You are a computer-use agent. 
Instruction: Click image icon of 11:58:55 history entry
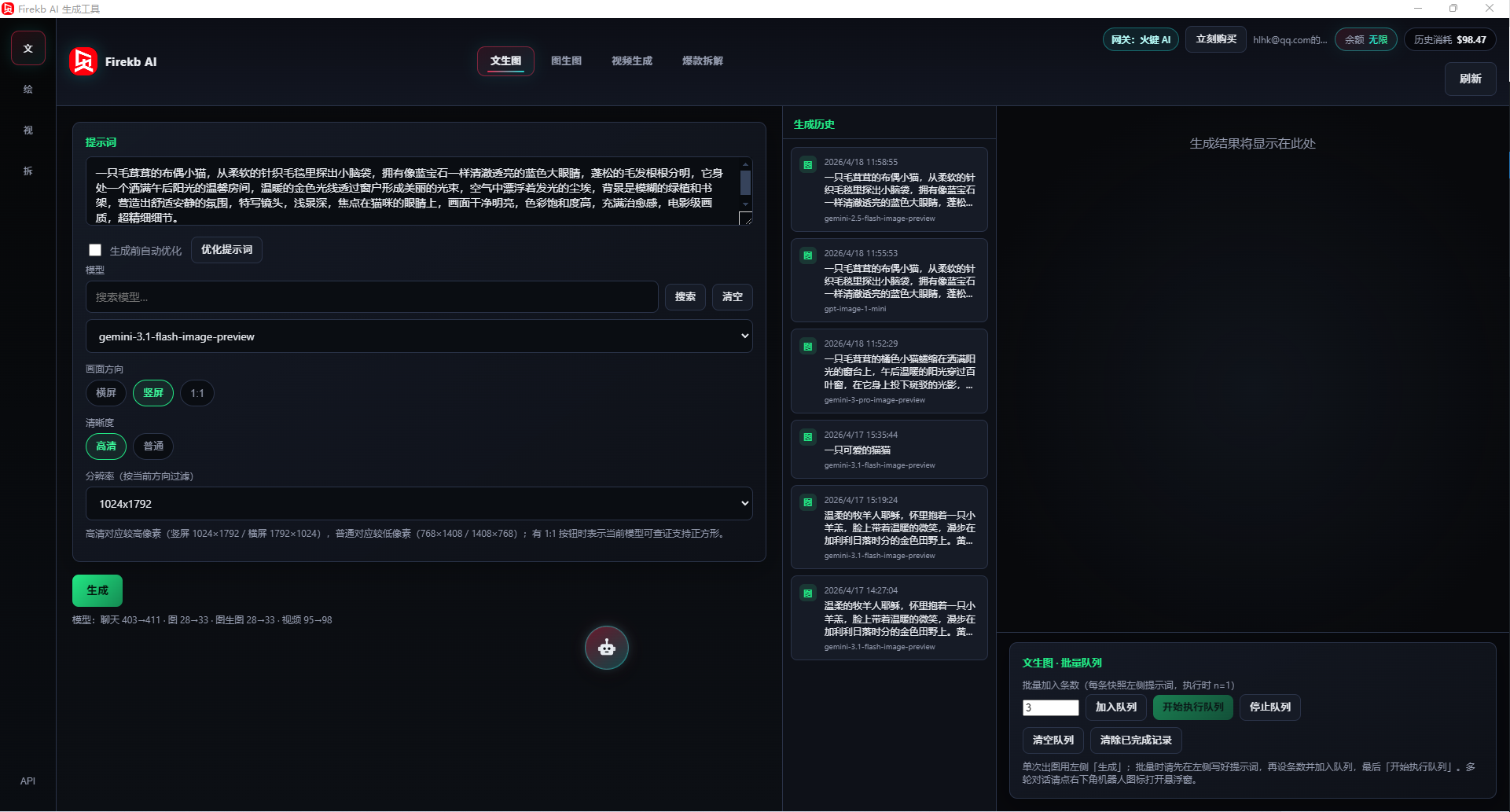807,165
